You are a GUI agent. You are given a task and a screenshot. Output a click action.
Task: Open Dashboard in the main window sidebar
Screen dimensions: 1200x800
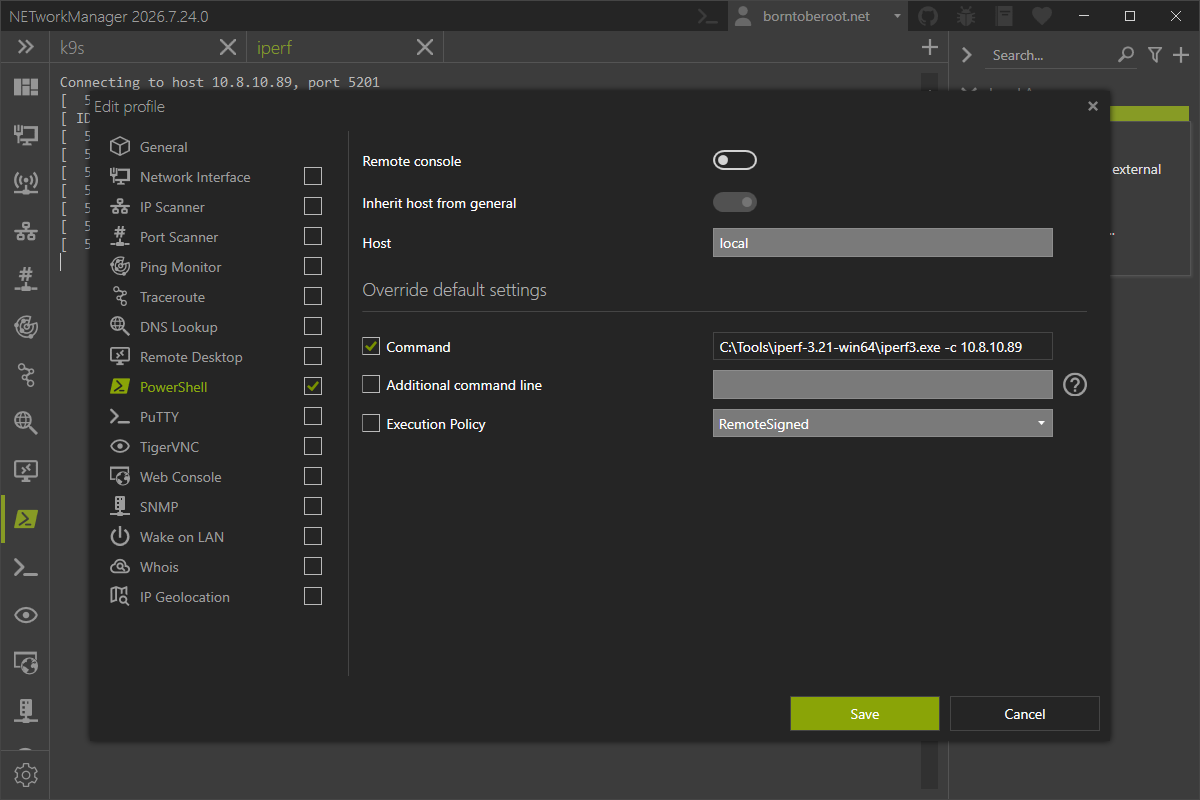click(25, 87)
